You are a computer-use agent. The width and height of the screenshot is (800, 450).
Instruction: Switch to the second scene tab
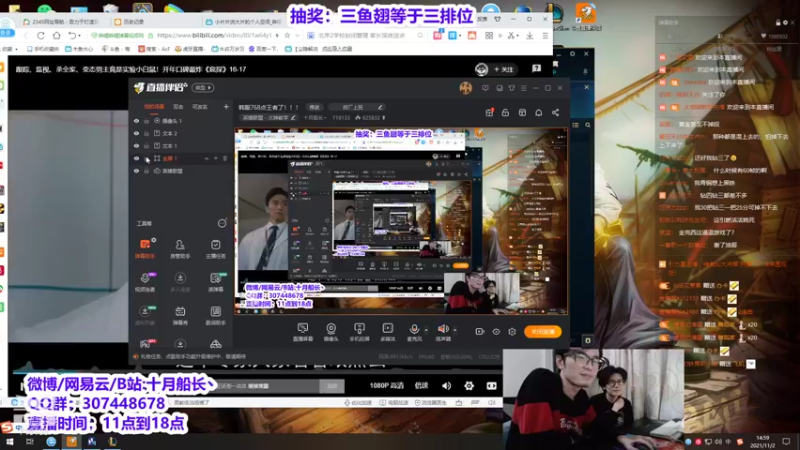pyautogui.click(x=178, y=107)
